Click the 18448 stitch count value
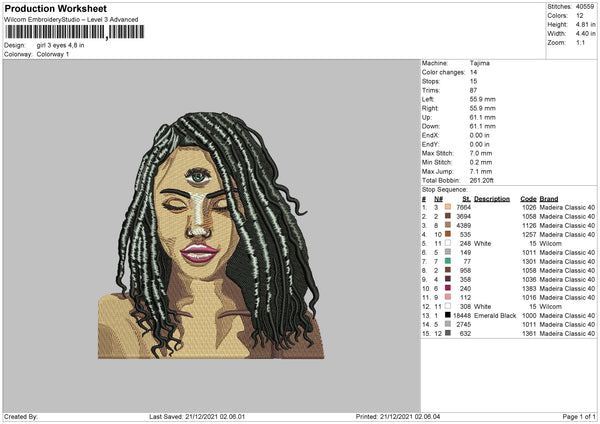The width and height of the screenshot is (600, 424). (462, 315)
